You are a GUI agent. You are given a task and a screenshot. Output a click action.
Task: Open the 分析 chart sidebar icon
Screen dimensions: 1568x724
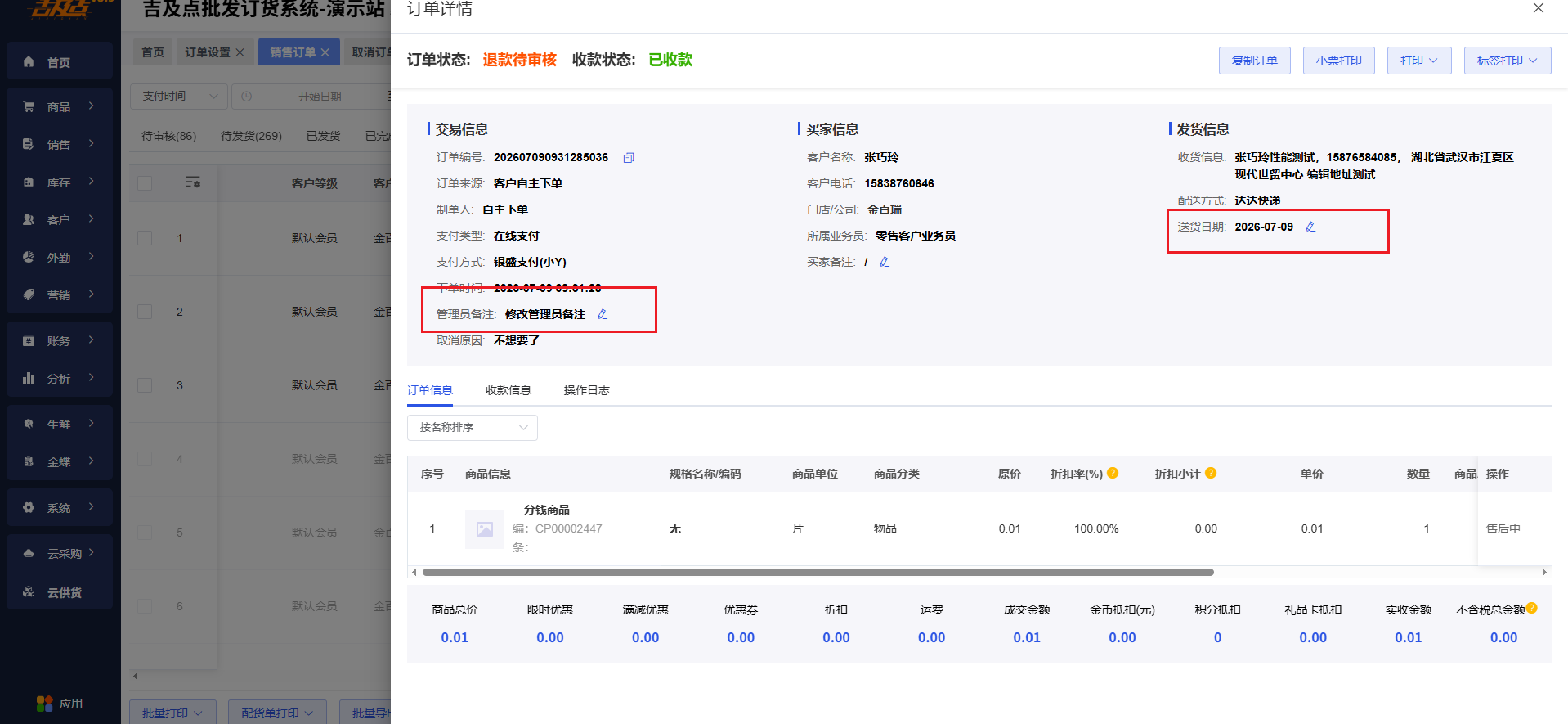[29, 378]
